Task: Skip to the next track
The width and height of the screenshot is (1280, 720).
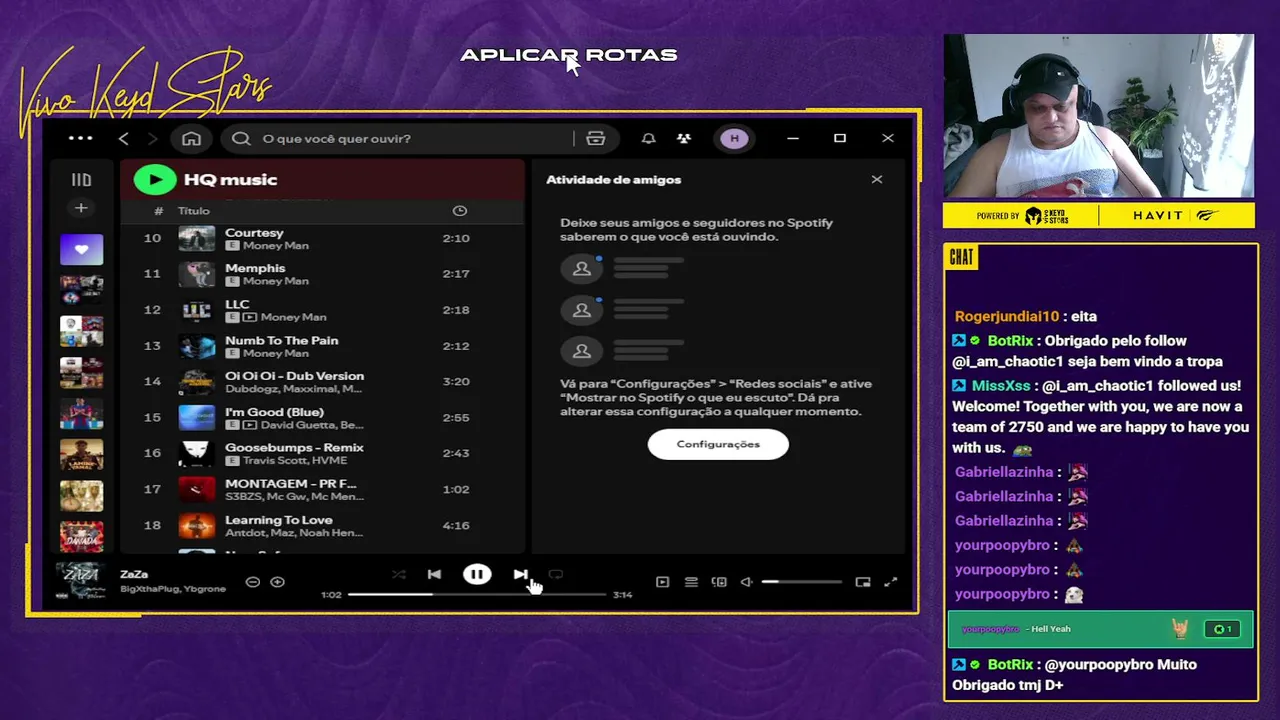Action: pos(520,575)
